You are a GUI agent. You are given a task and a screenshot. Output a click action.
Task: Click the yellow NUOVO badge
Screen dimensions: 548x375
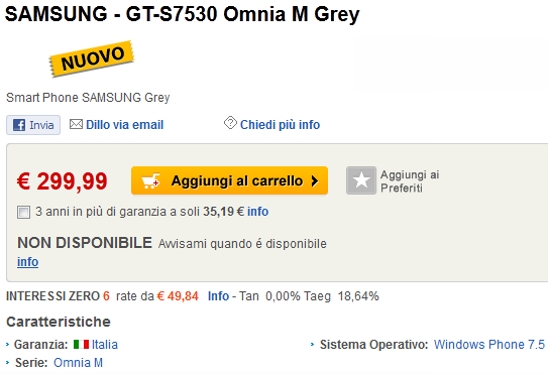(92, 58)
